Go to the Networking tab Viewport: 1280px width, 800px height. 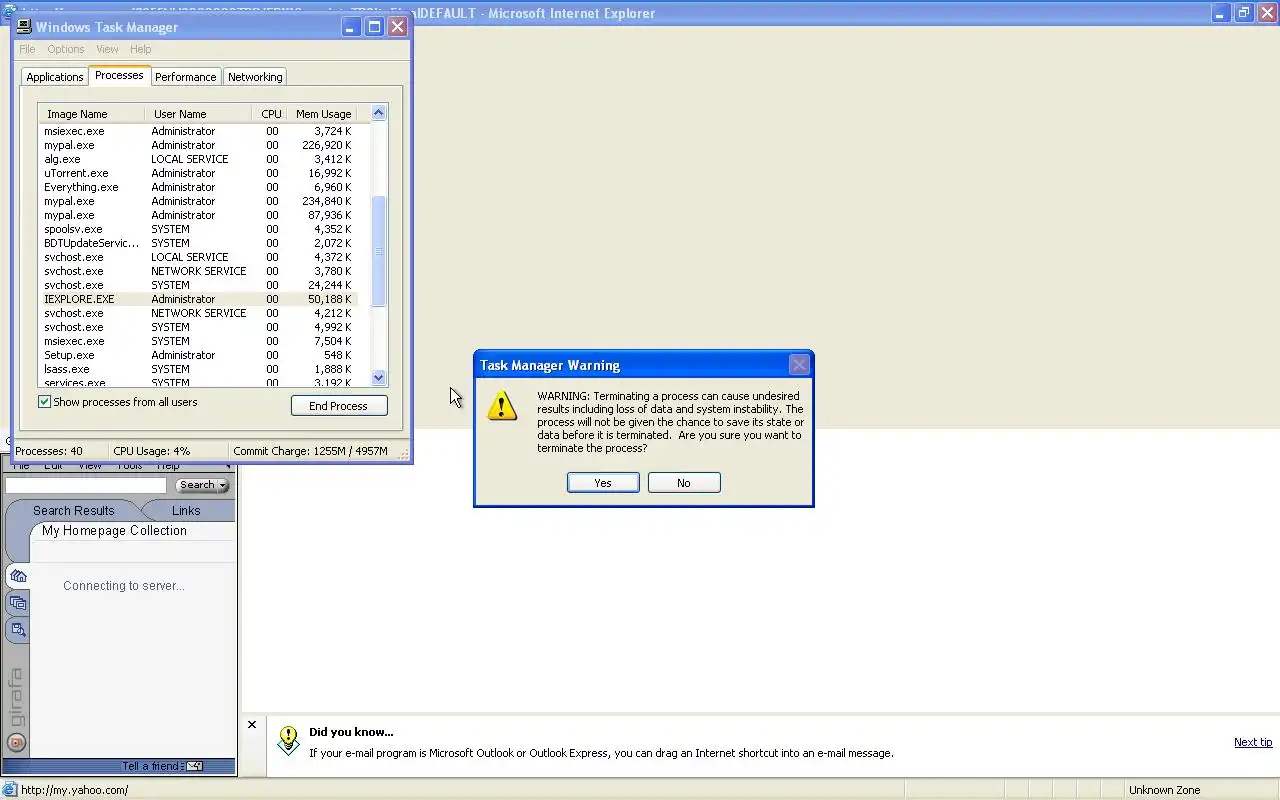[x=255, y=77]
